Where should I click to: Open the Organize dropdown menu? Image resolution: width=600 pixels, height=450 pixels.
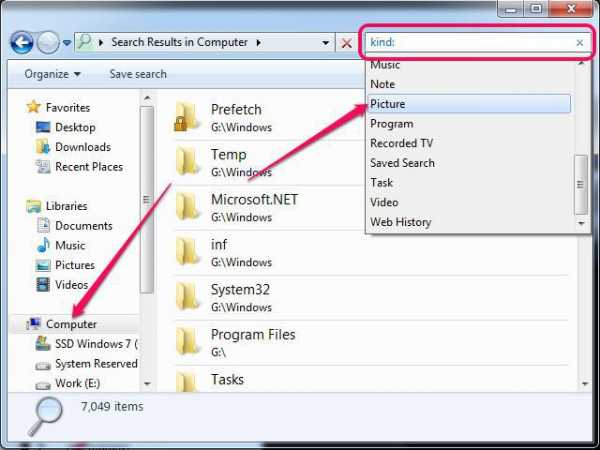pyautogui.click(x=53, y=74)
